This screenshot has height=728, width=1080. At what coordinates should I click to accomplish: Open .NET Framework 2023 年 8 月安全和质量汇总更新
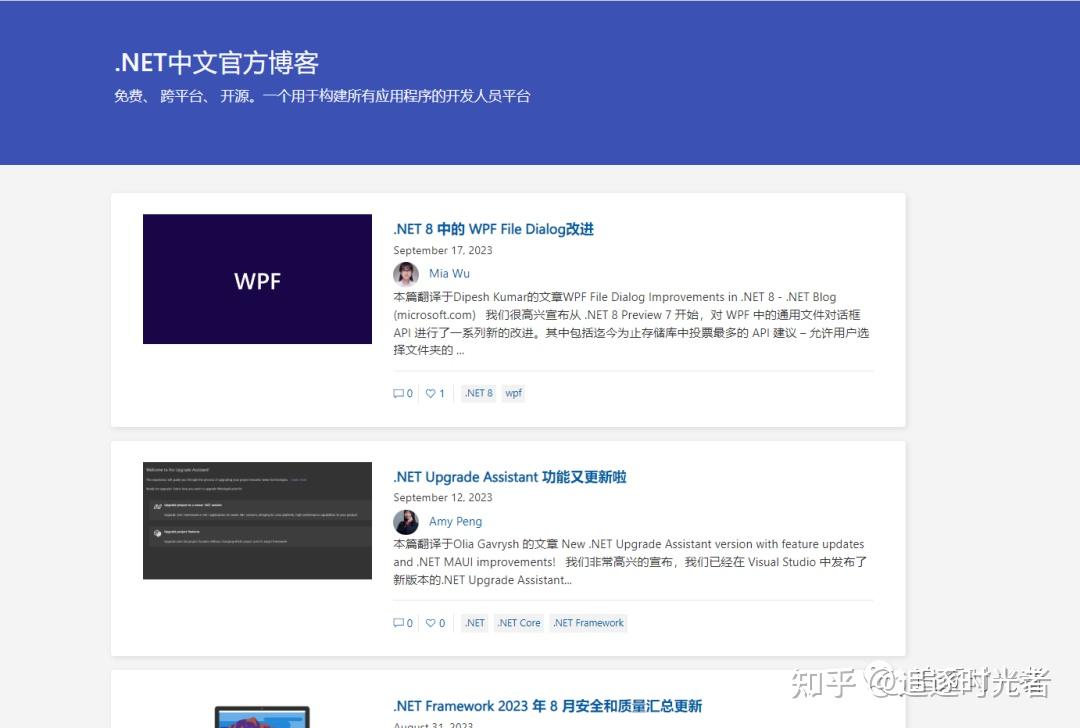click(548, 705)
